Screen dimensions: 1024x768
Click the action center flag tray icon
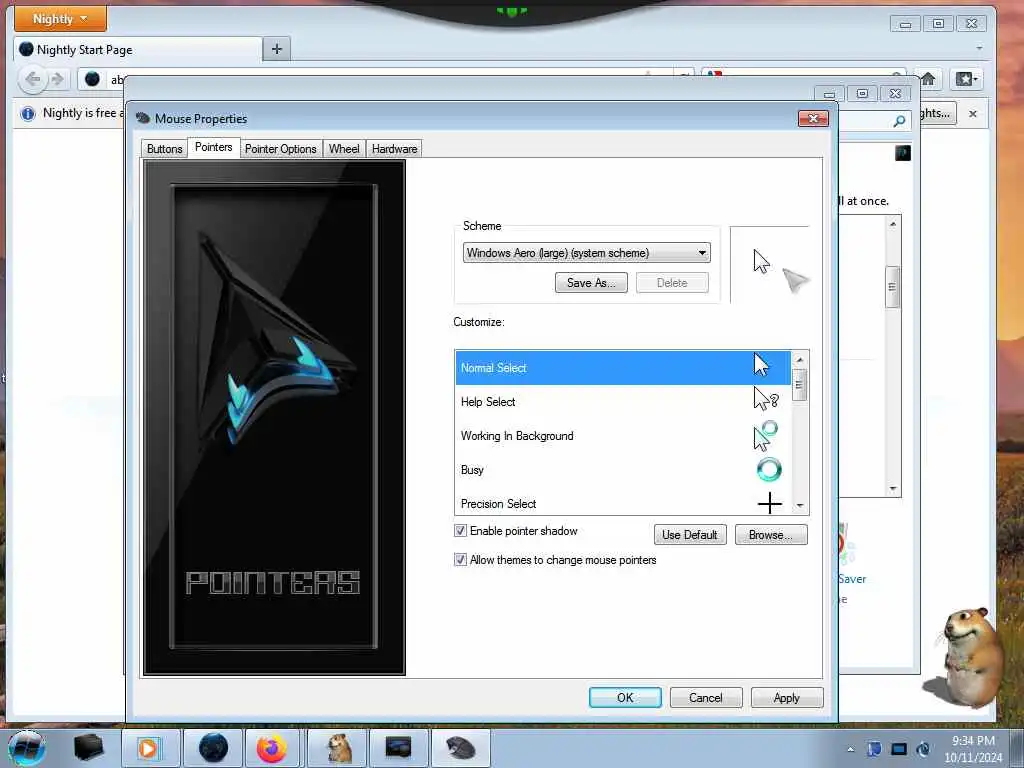pos(874,749)
